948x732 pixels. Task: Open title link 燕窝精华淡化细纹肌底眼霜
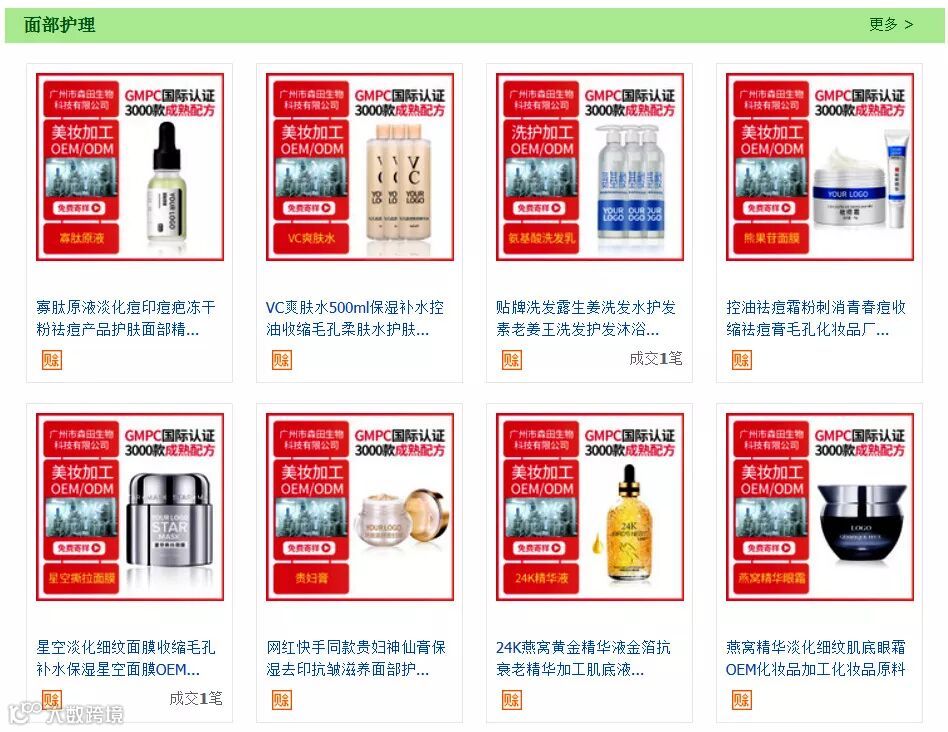pyautogui.click(x=816, y=658)
